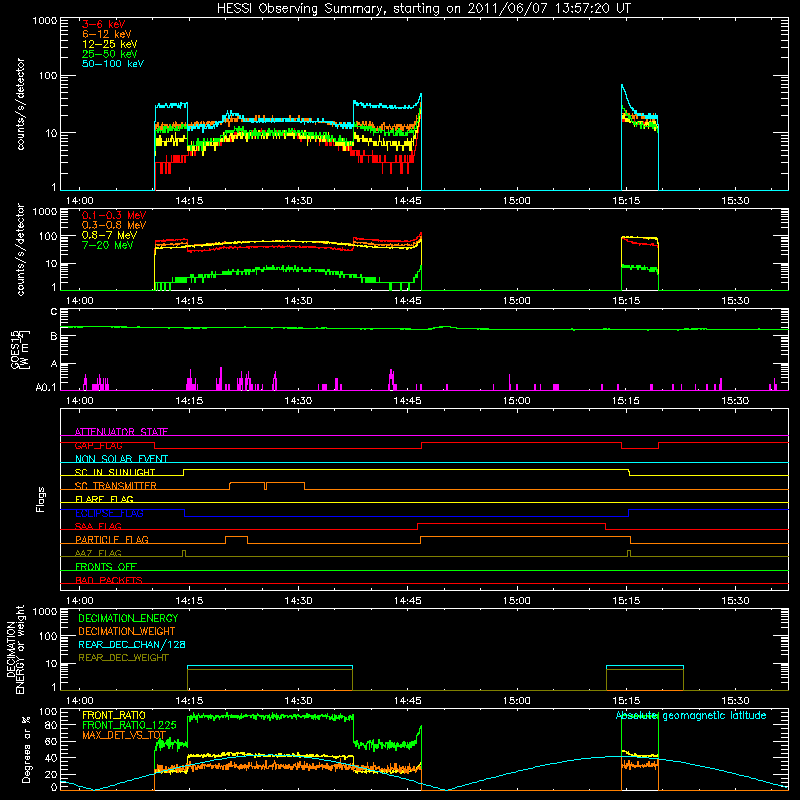Click the 7-20 MeV legend entry

pyautogui.click(x=107, y=245)
